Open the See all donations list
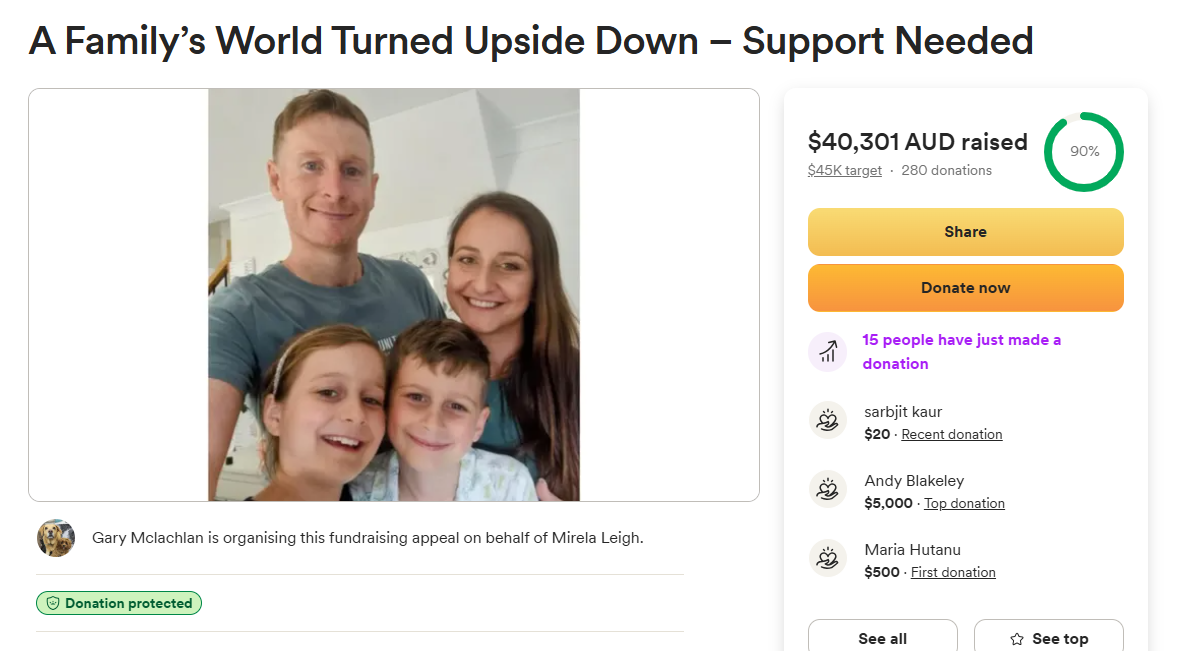 (883, 638)
